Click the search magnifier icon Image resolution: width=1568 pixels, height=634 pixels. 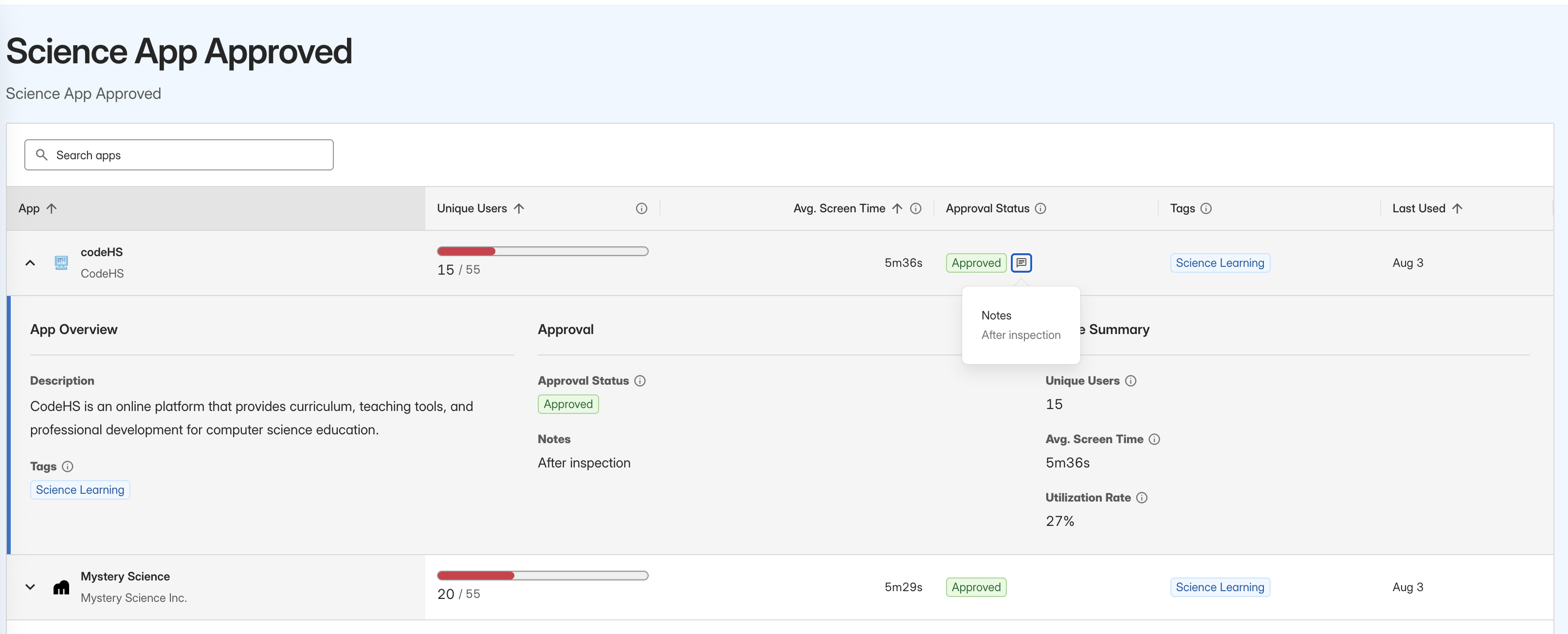click(41, 155)
